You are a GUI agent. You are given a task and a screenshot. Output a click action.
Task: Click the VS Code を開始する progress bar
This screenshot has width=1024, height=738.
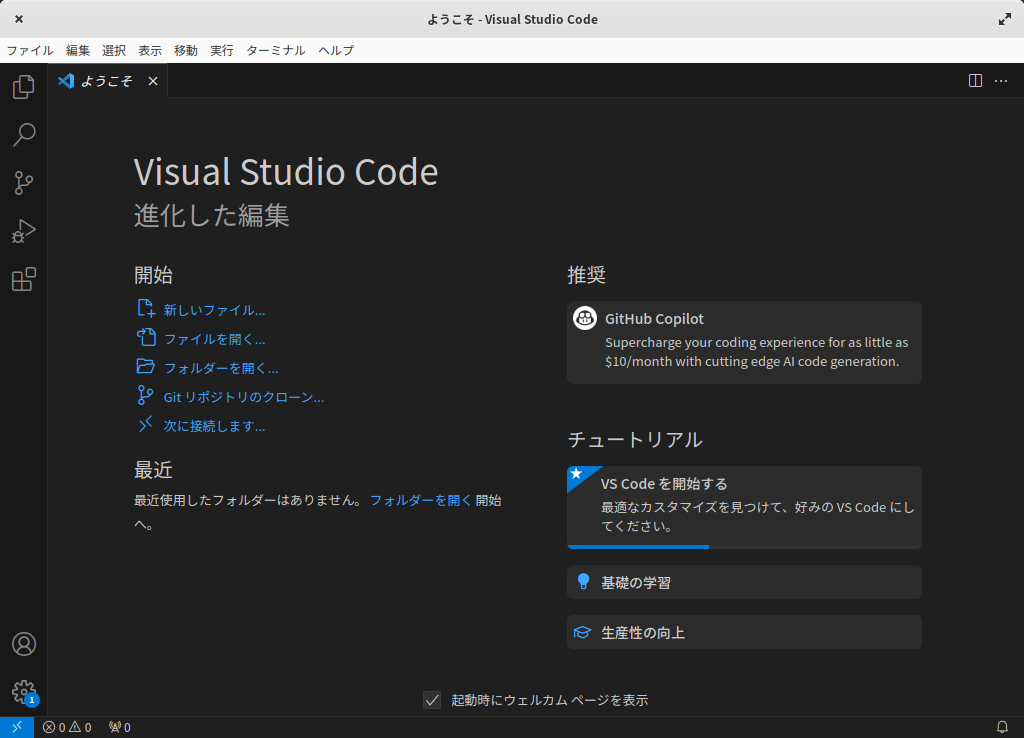744,547
